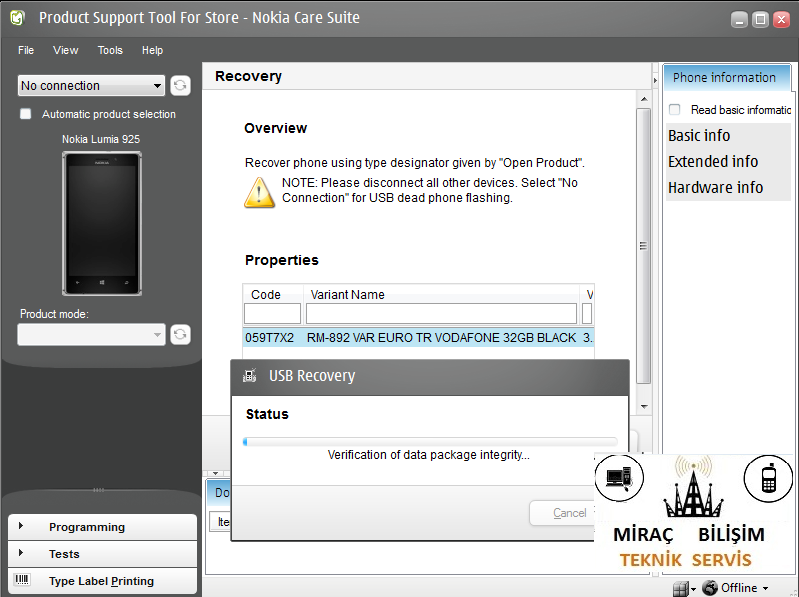Screen dimensions: 799x597
Task: Select row code 059T7X2
Action: pos(270,338)
